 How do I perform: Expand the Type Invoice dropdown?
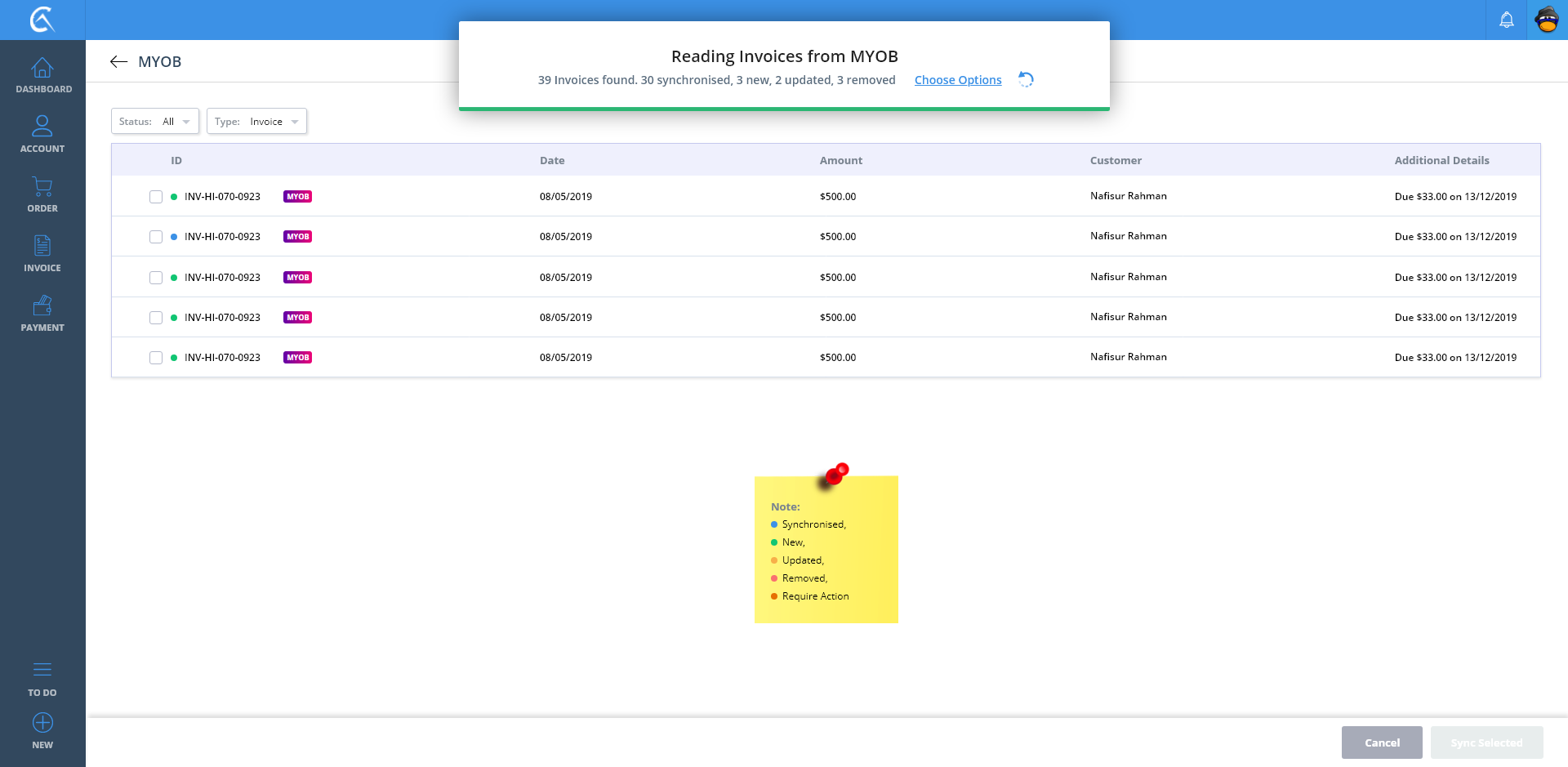pyautogui.click(x=256, y=122)
